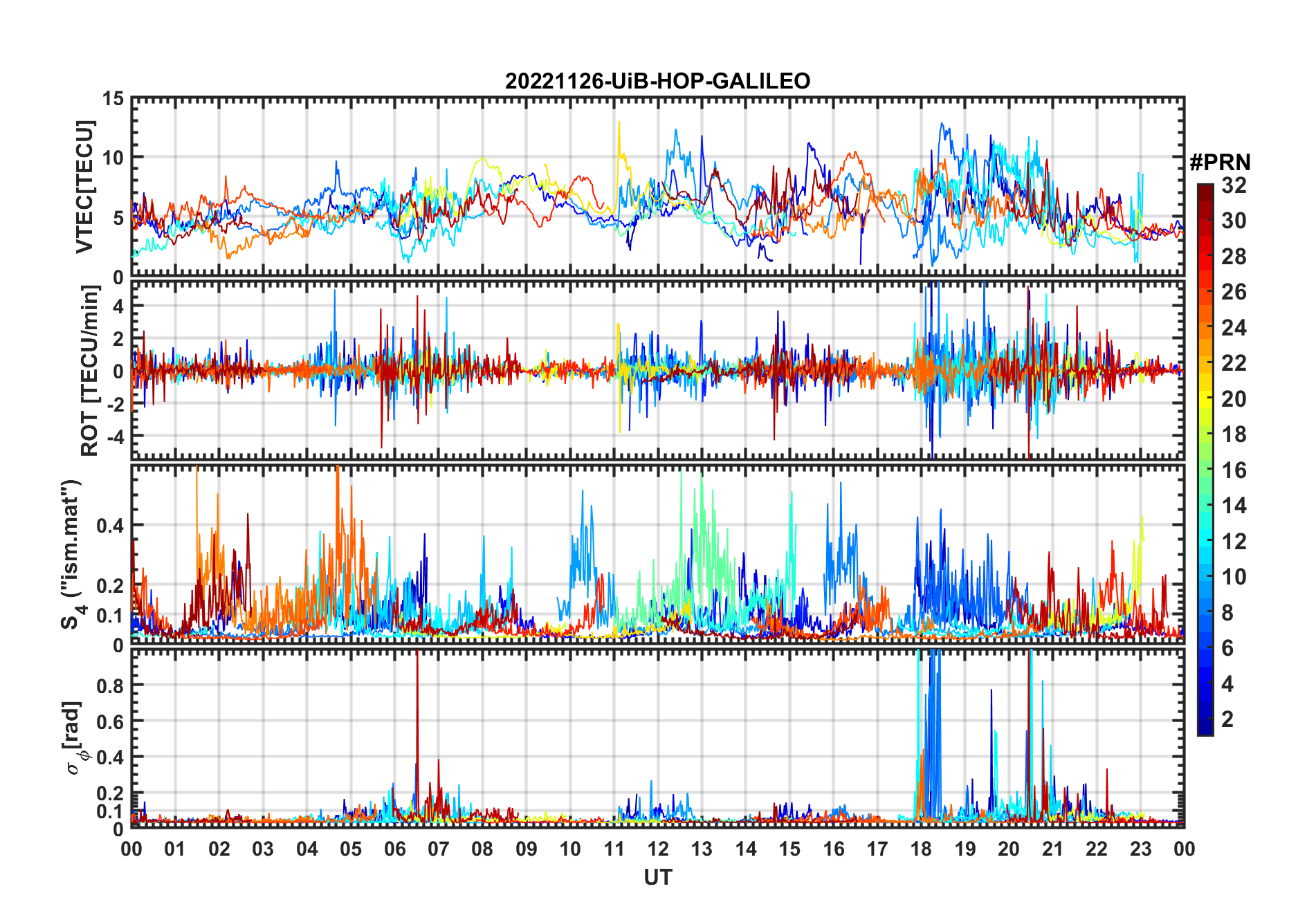
Task: Click x-axis tick label 23
Action: pos(1140,849)
